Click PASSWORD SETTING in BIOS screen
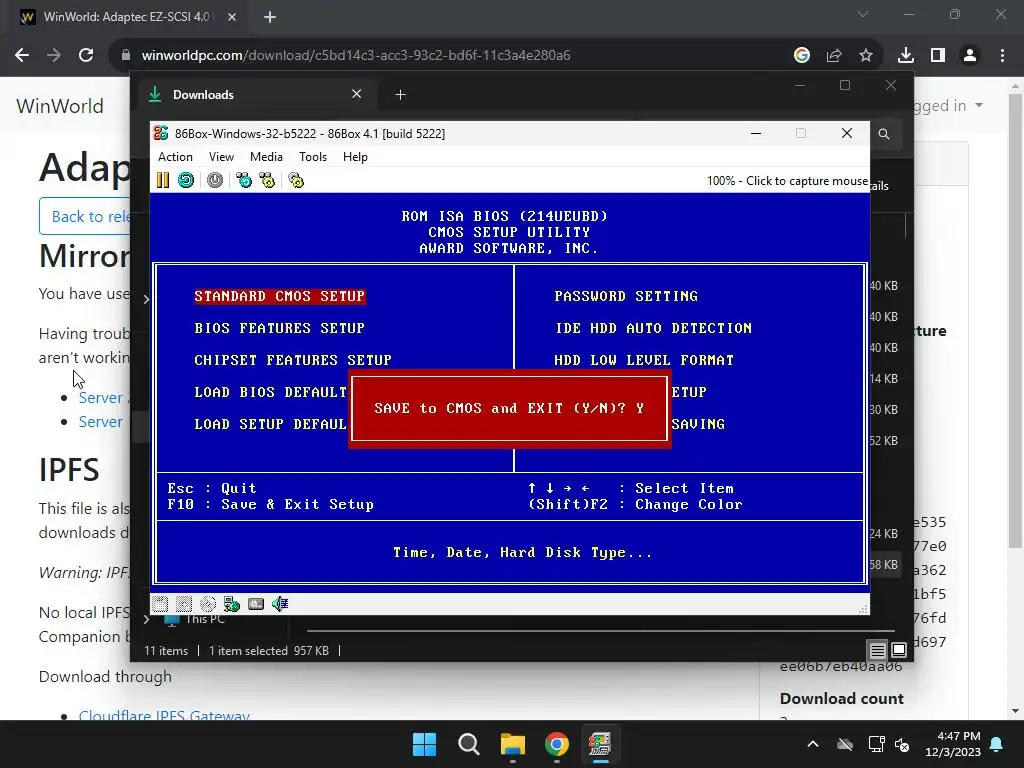The image size is (1024, 768). coord(626,296)
